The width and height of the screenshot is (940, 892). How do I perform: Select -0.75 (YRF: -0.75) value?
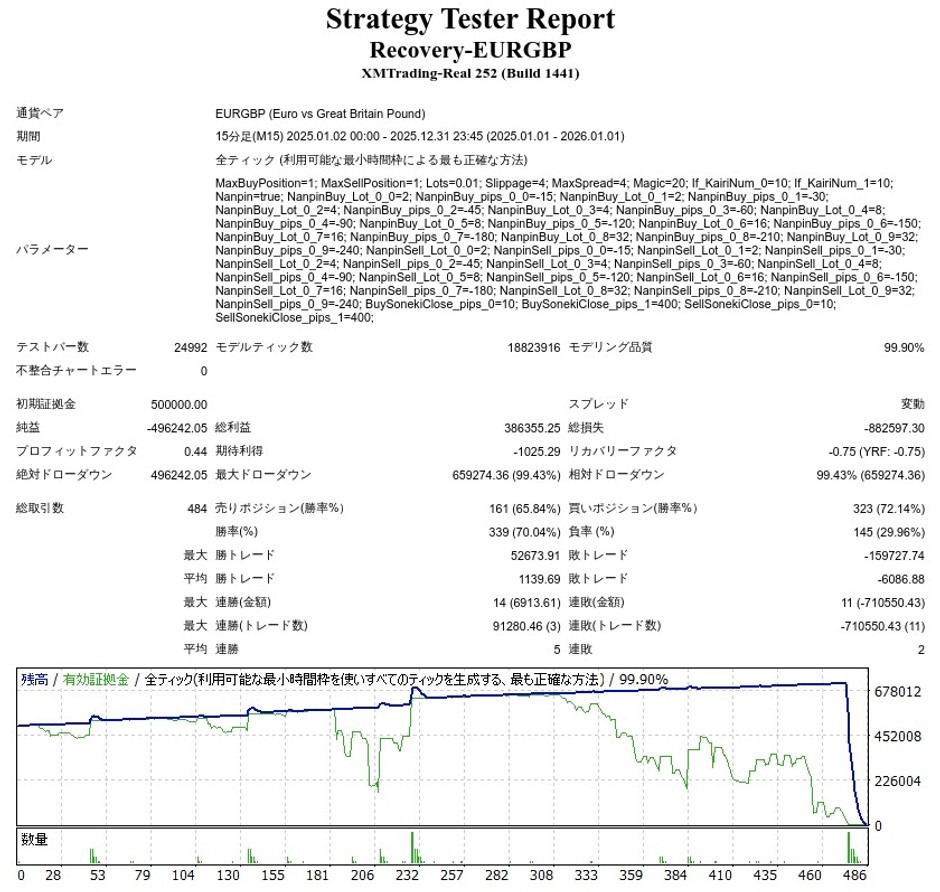pos(876,451)
